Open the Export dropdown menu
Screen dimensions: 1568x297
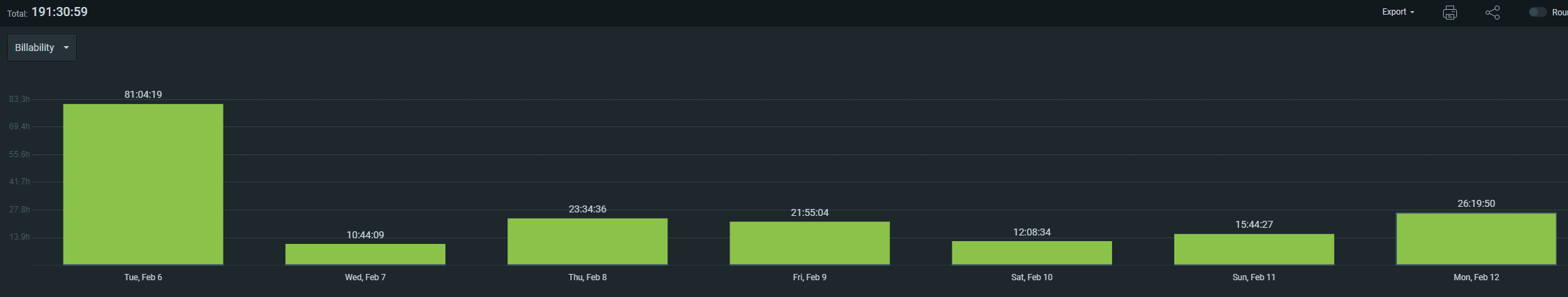1398,12
